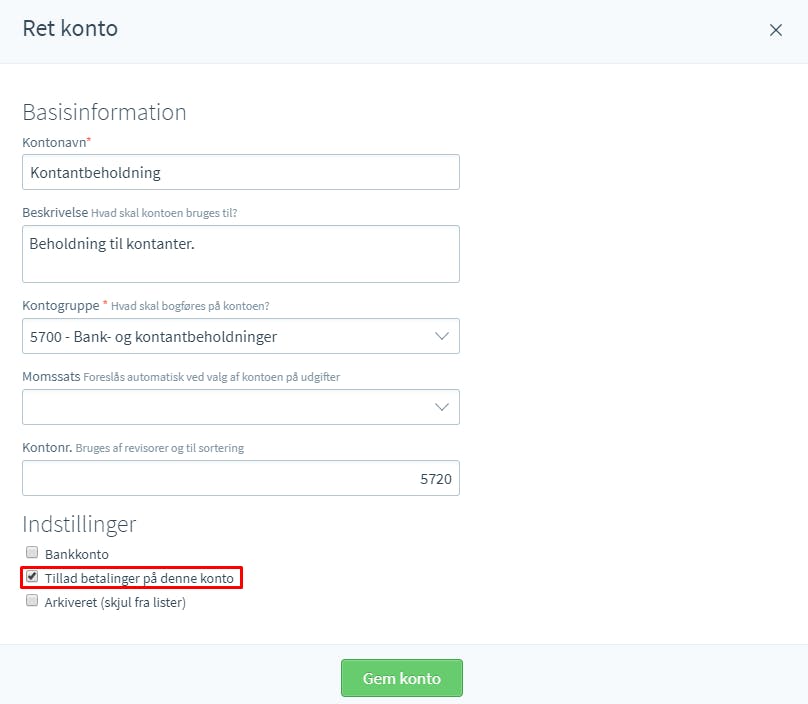Click the Kontonavn field label
Screen dimensions: 808x704
[54, 143]
